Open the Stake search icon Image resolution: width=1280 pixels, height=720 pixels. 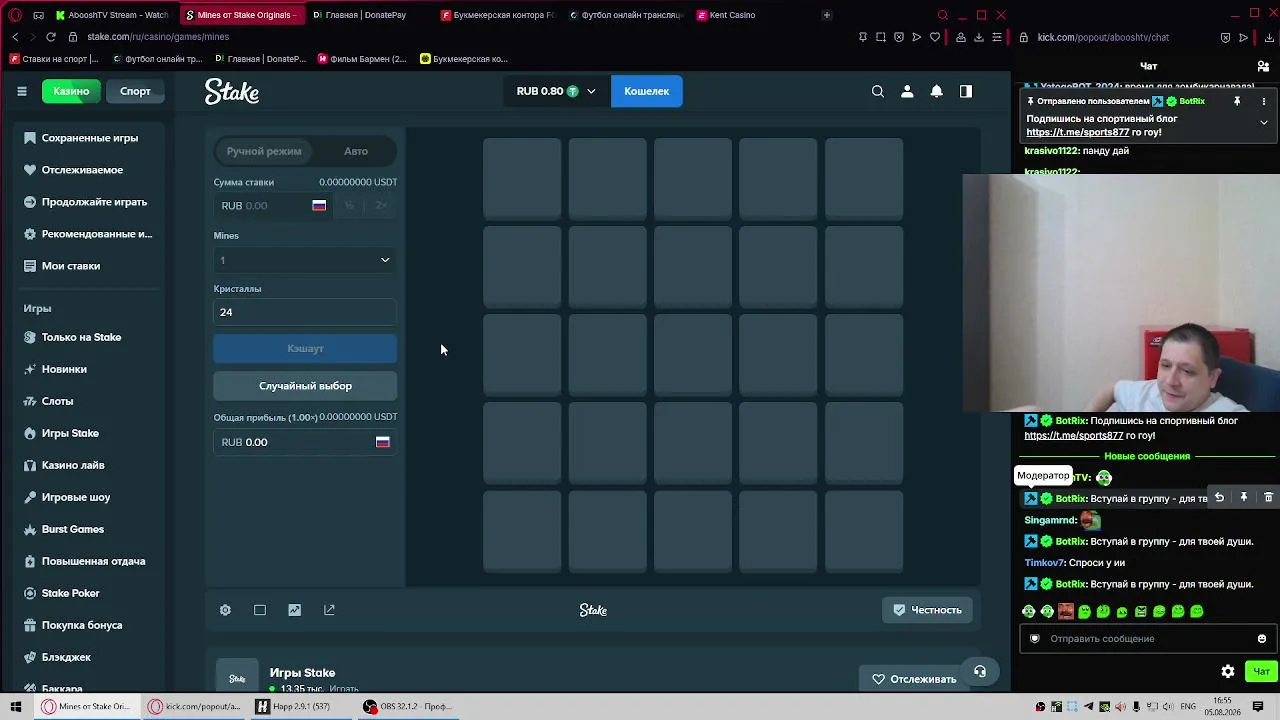point(878,91)
